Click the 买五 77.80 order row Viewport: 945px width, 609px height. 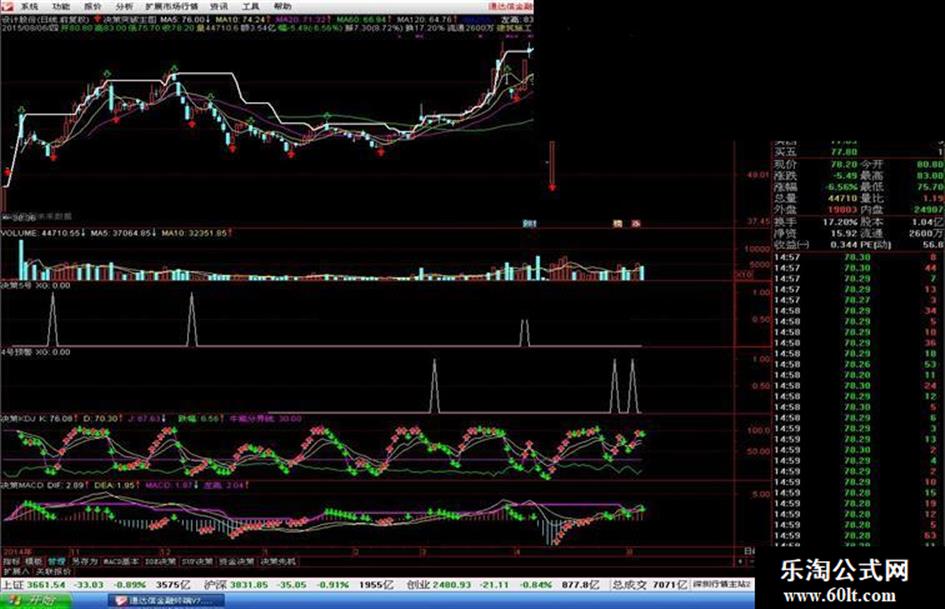[x=858, y=153]
